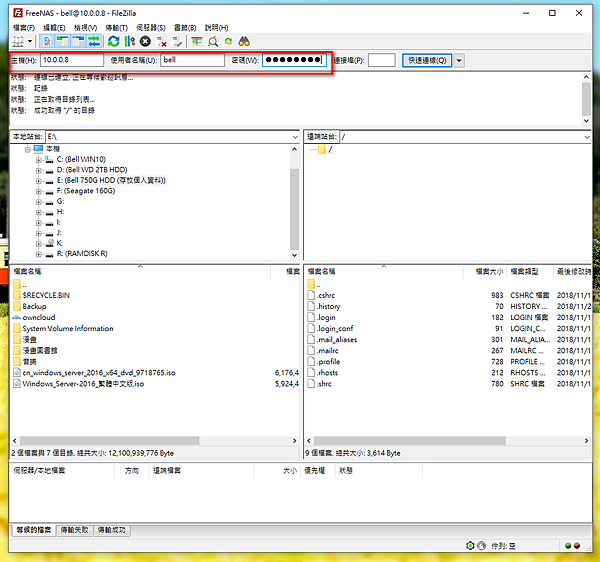Select the K: drive in local tree

pos(60,243)
